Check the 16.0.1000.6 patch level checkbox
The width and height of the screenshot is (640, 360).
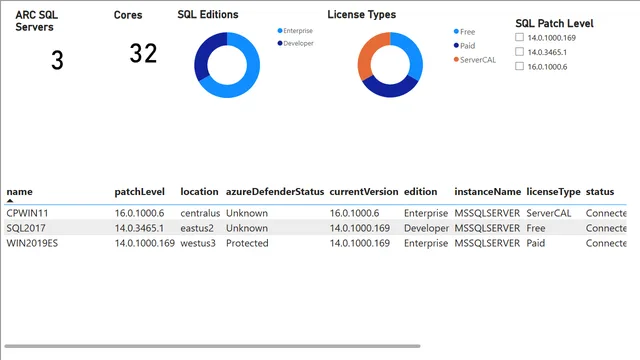point(519,66)
